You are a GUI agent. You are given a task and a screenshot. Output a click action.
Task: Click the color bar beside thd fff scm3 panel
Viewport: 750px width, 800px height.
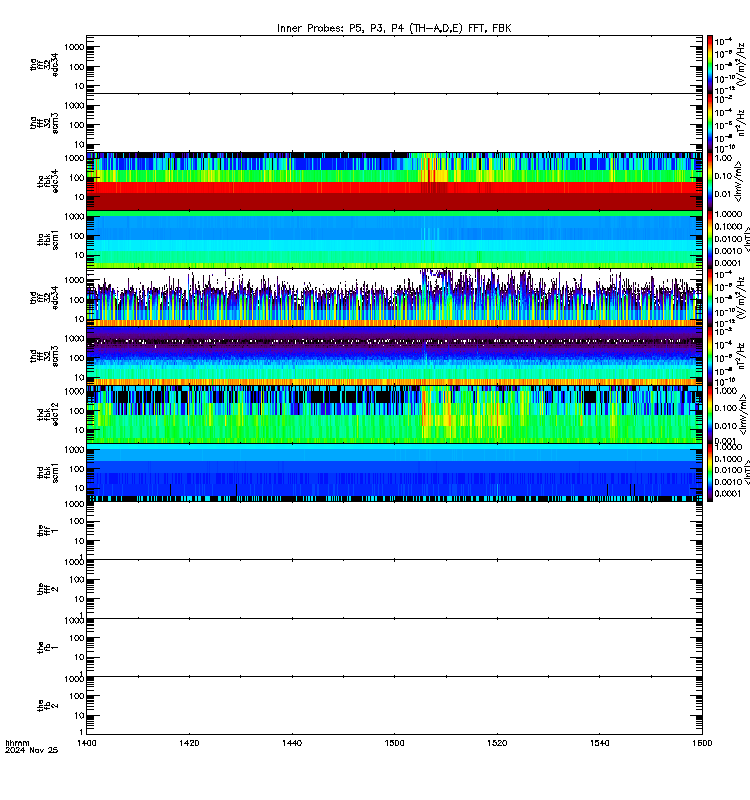coord(710,356)
